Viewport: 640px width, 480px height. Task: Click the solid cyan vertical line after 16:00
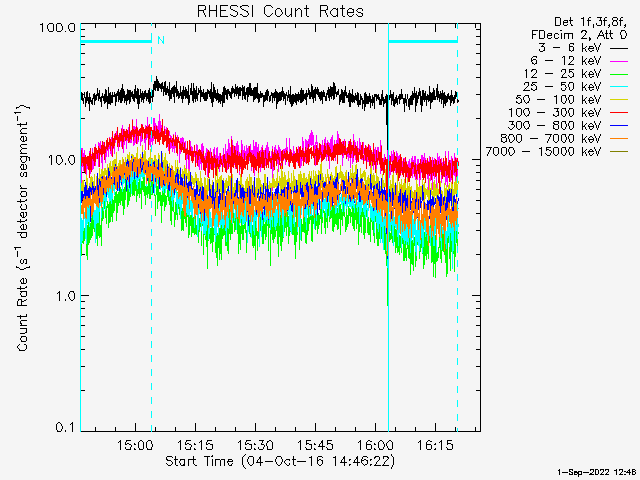click(x=388, y=227)
